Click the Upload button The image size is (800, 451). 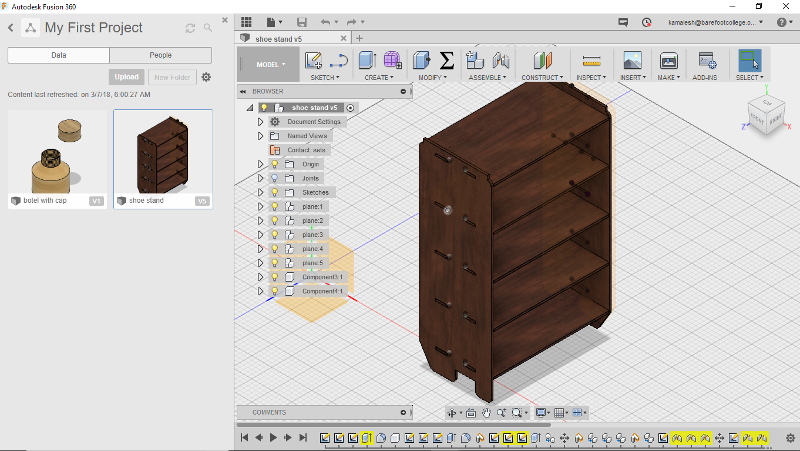point(127,77)
